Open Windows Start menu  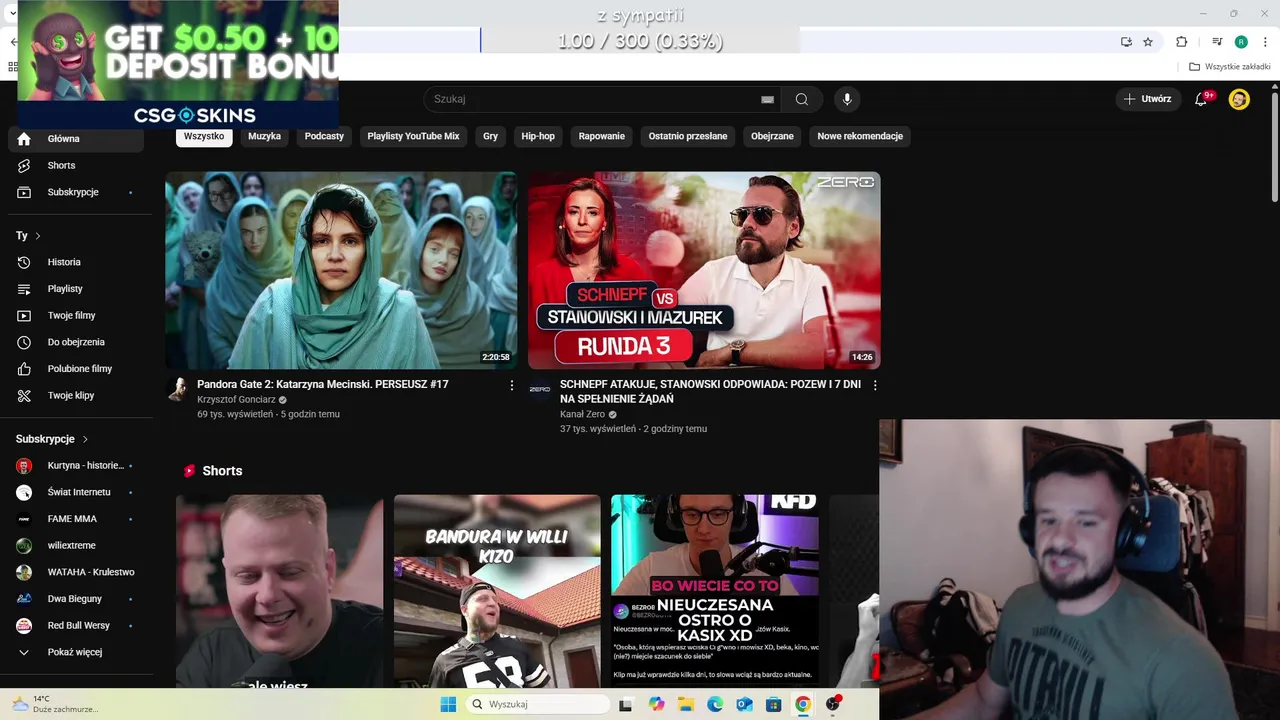[448, 704]
